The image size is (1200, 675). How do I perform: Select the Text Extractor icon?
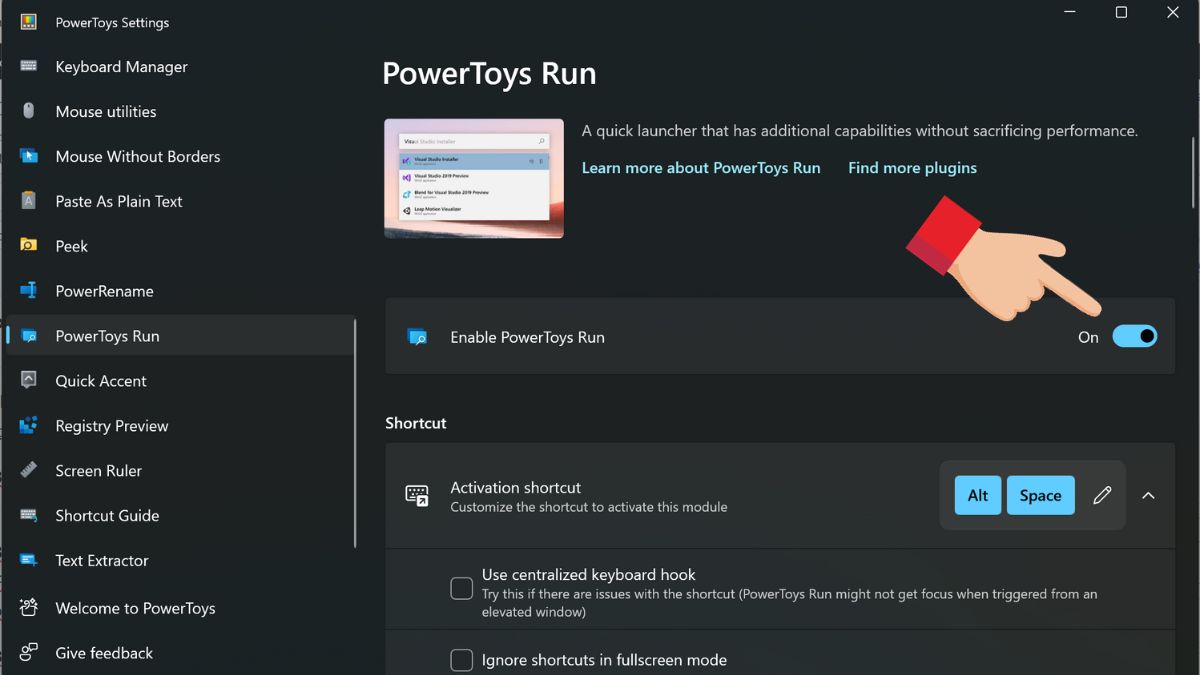pos(29,561)
